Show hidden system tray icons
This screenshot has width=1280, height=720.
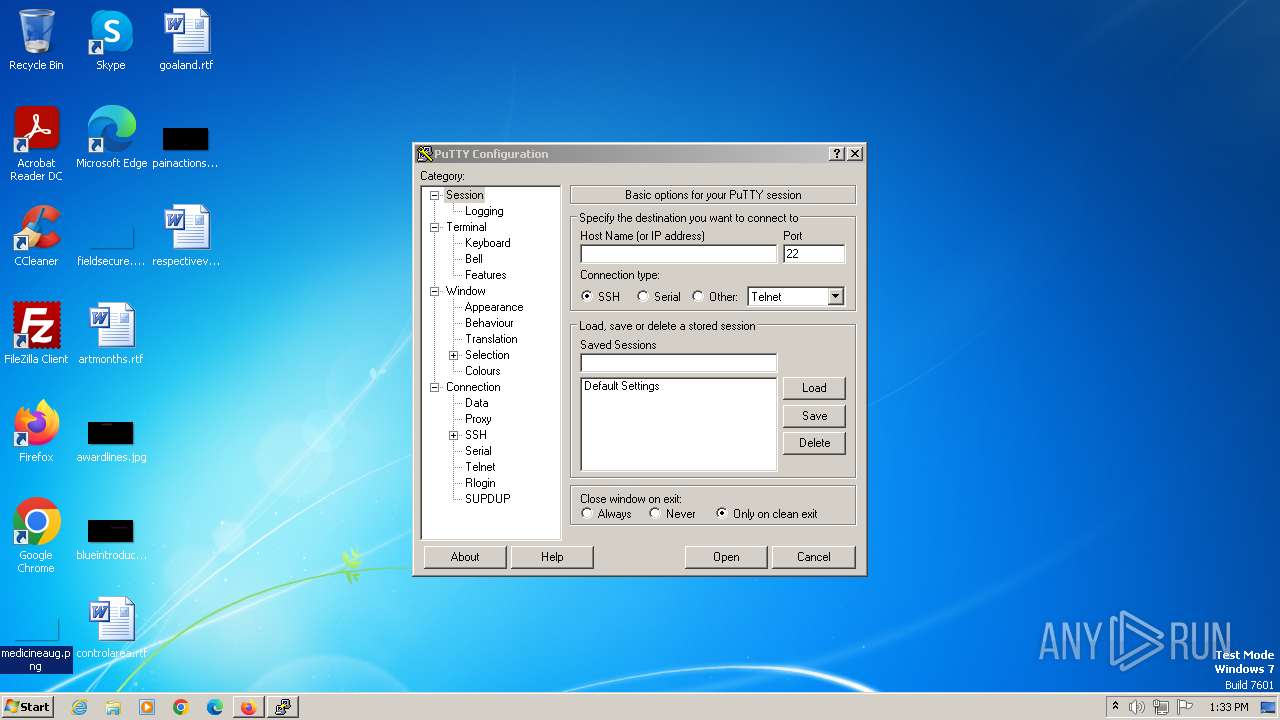1115,706
